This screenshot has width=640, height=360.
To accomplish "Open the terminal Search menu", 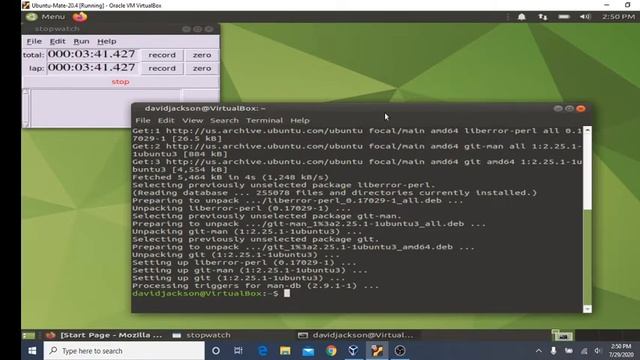I will pos(224,120).
